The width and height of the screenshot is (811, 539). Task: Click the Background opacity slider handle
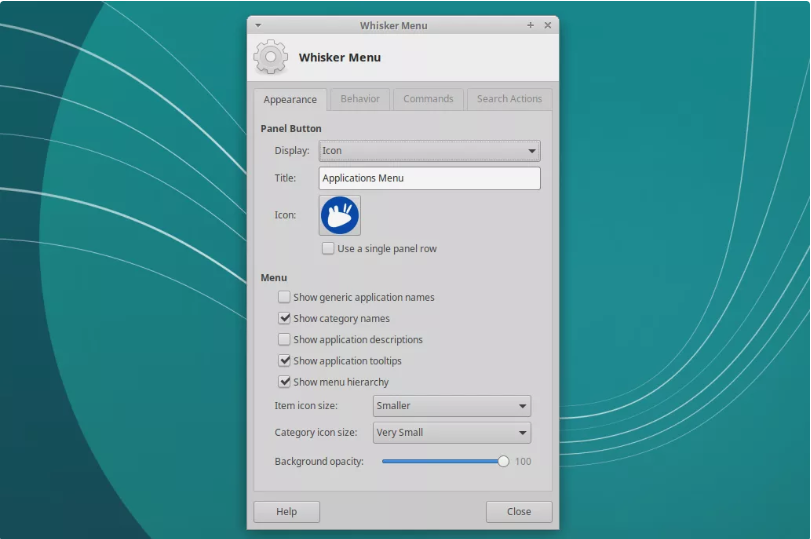[x=503, y=461]
